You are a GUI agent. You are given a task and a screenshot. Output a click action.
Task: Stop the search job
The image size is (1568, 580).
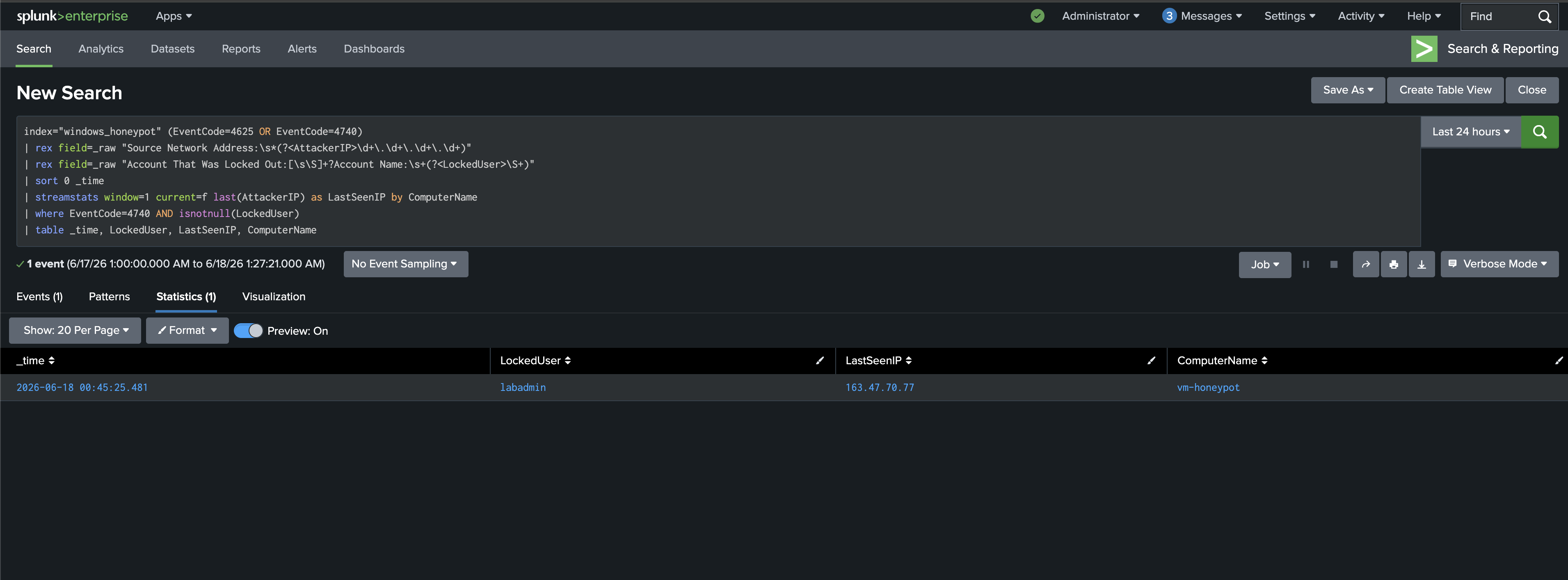click(x=1334, y=264)
